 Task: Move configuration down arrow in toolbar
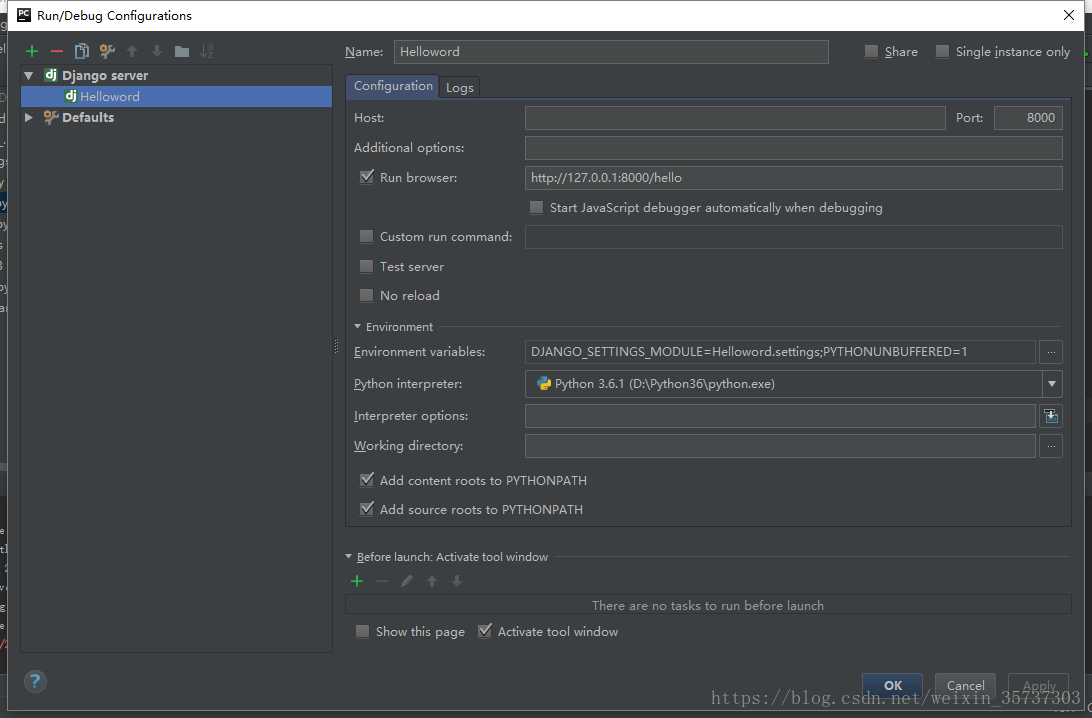click(x=157, y=51)
